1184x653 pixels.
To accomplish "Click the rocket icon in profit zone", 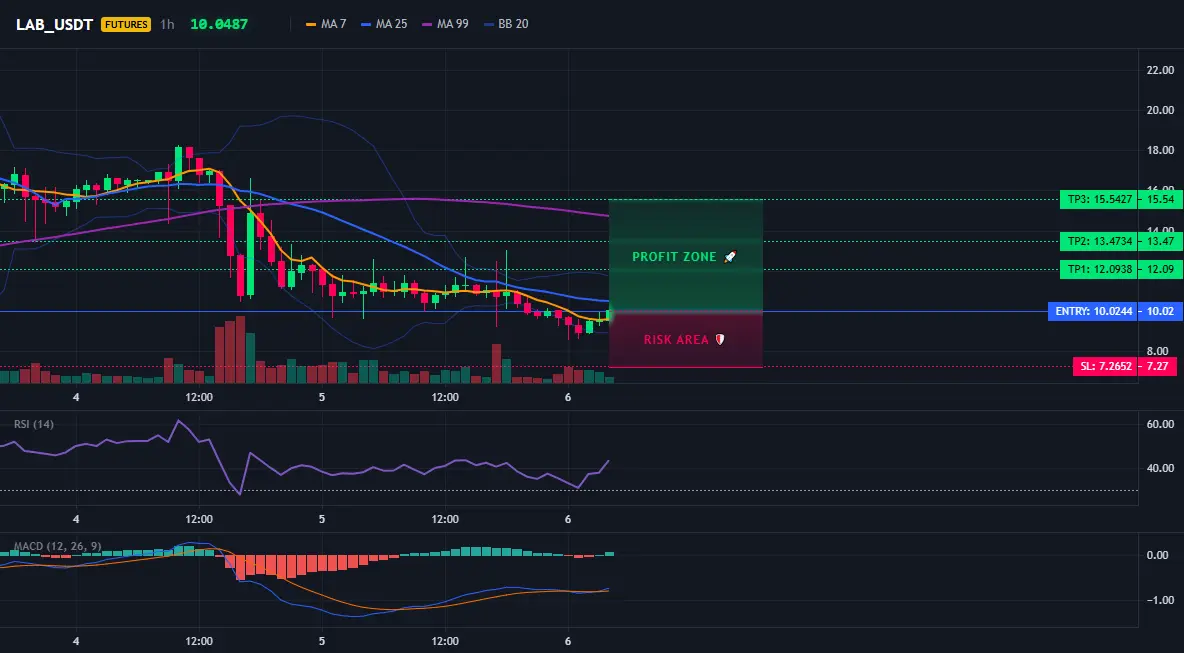I will (729, 257).
